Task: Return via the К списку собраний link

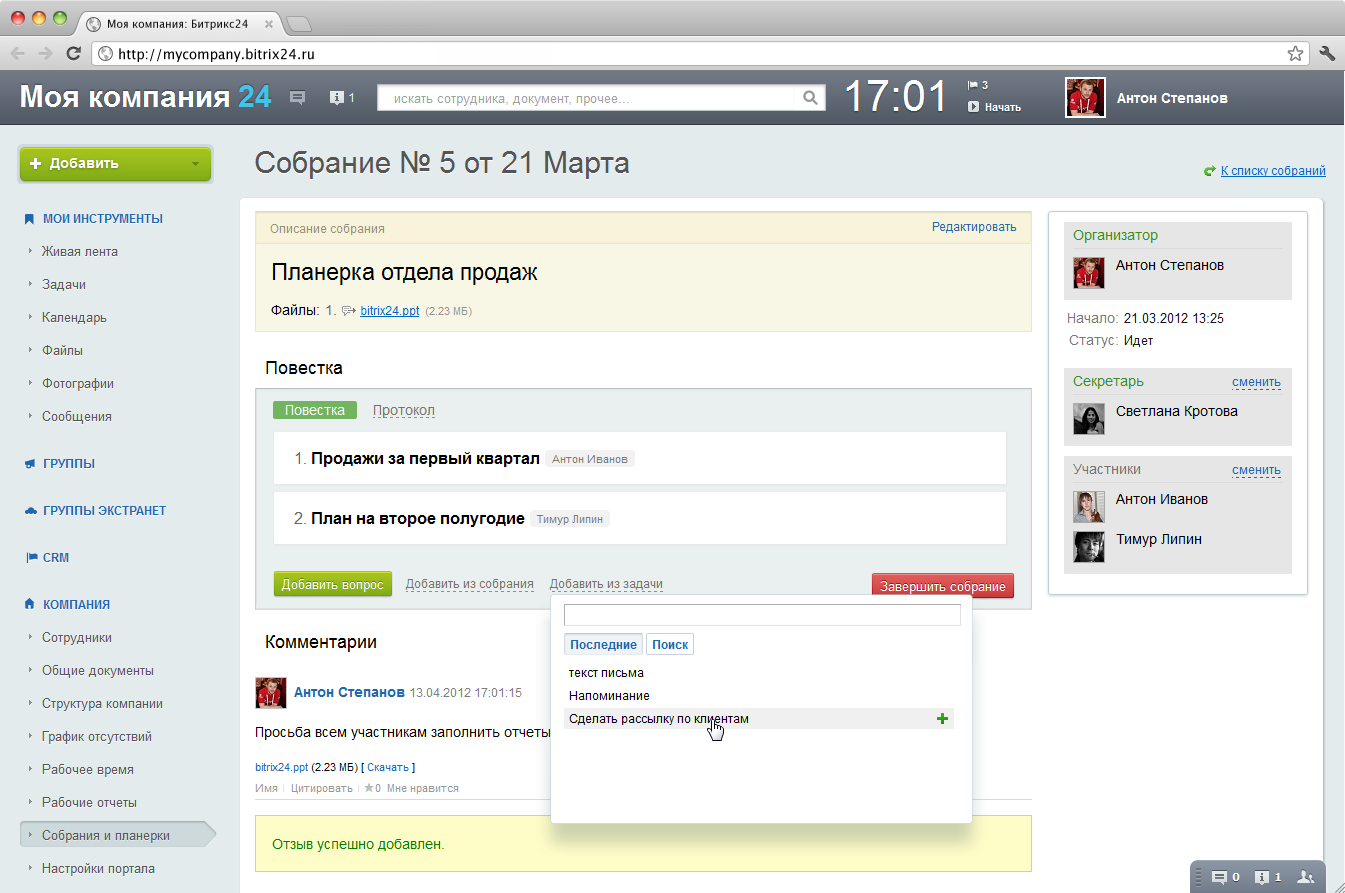Action: coord(1273,171)
